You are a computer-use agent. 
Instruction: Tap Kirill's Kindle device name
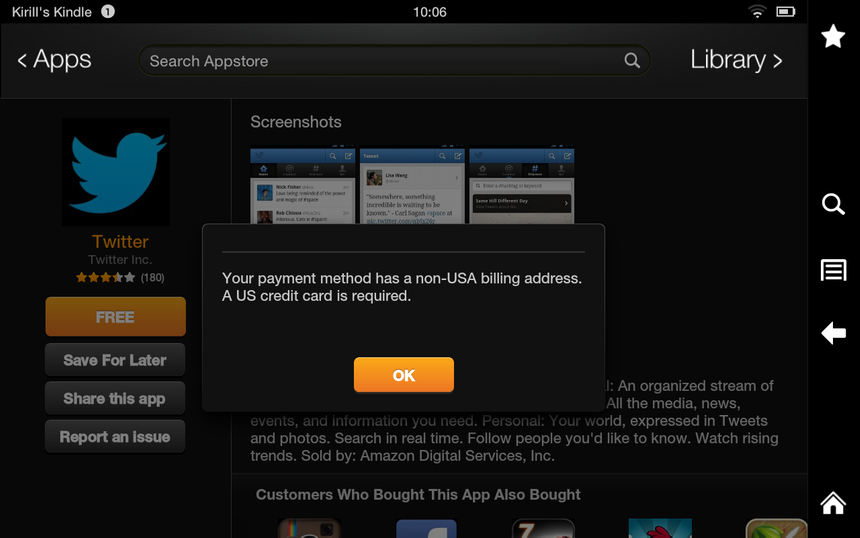coord(52,12)
